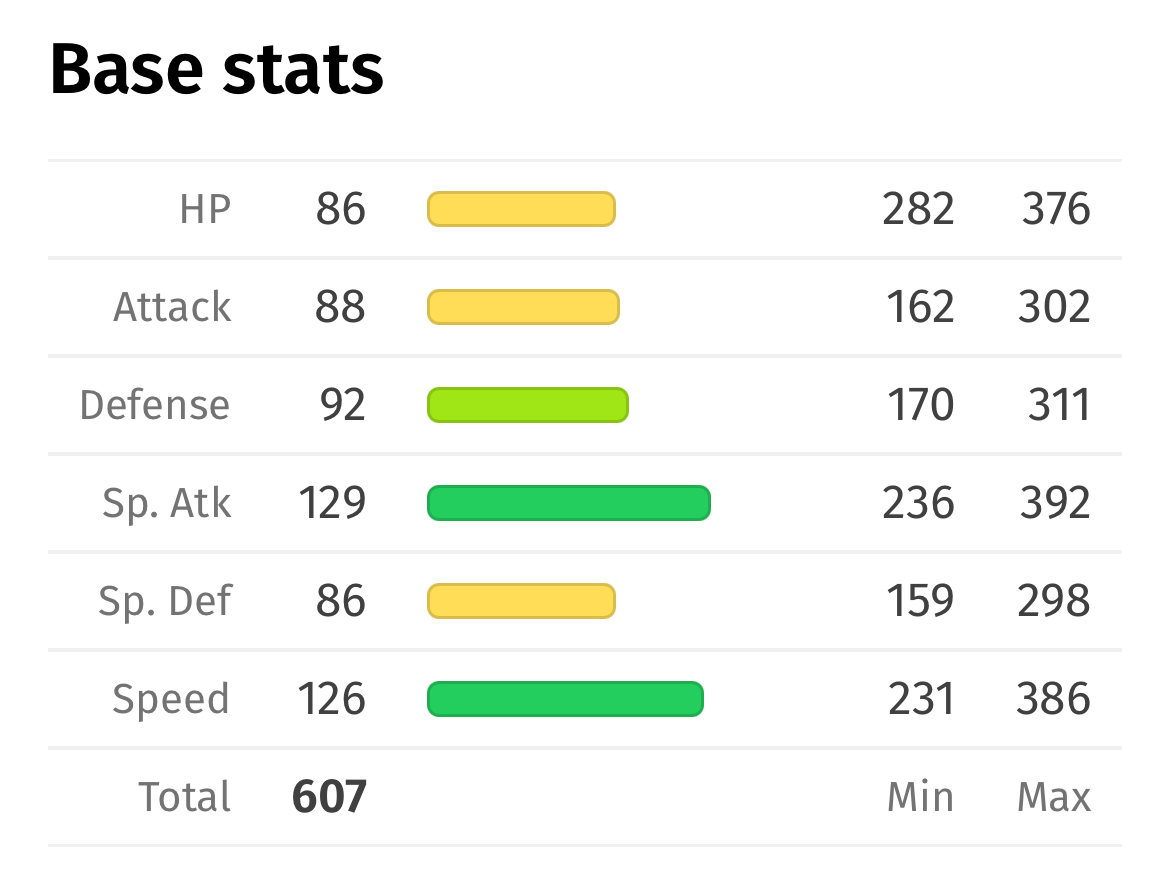Click the Min column footer
Viewport: 1170px width, 871px height.
click(921, 796)
